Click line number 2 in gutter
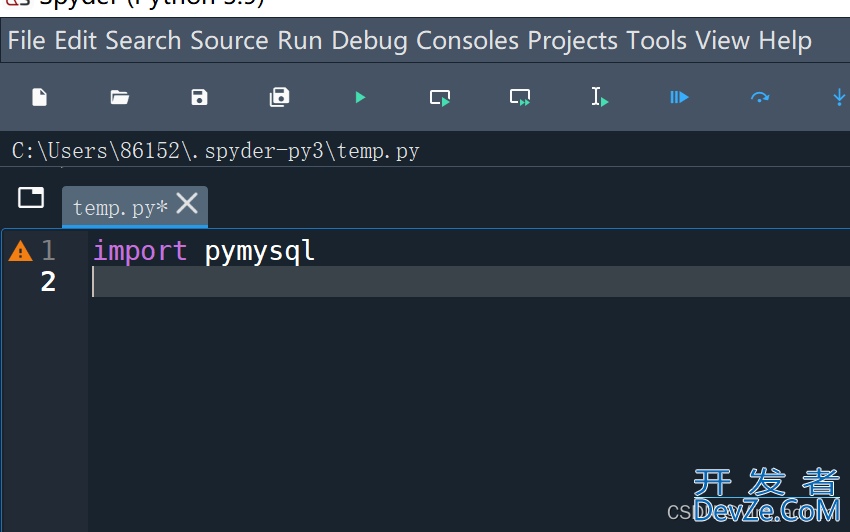The height and width of the screenshot is (532, 850). coord(48,282)
